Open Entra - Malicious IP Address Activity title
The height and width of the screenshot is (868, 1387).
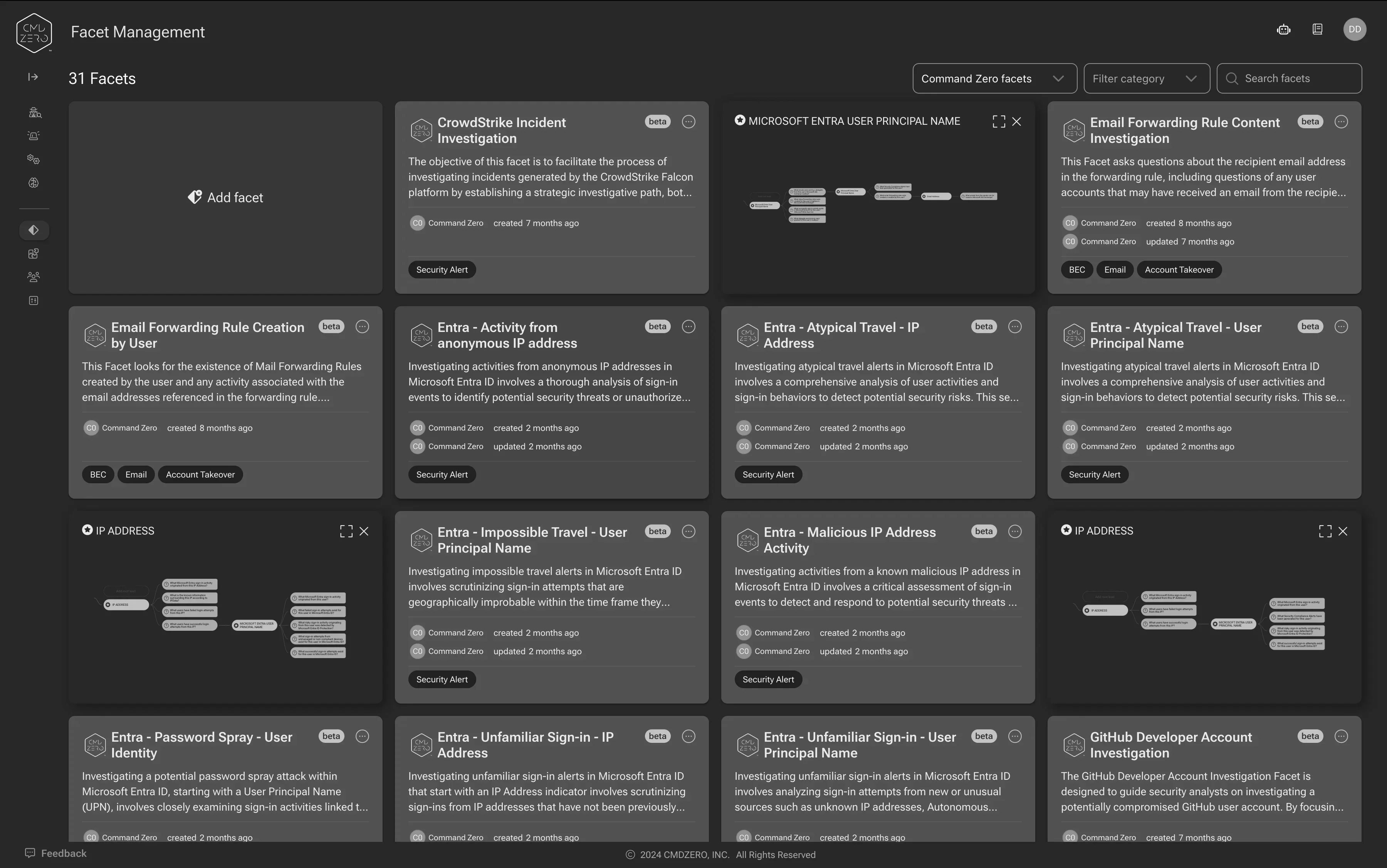tap(850, 540)
